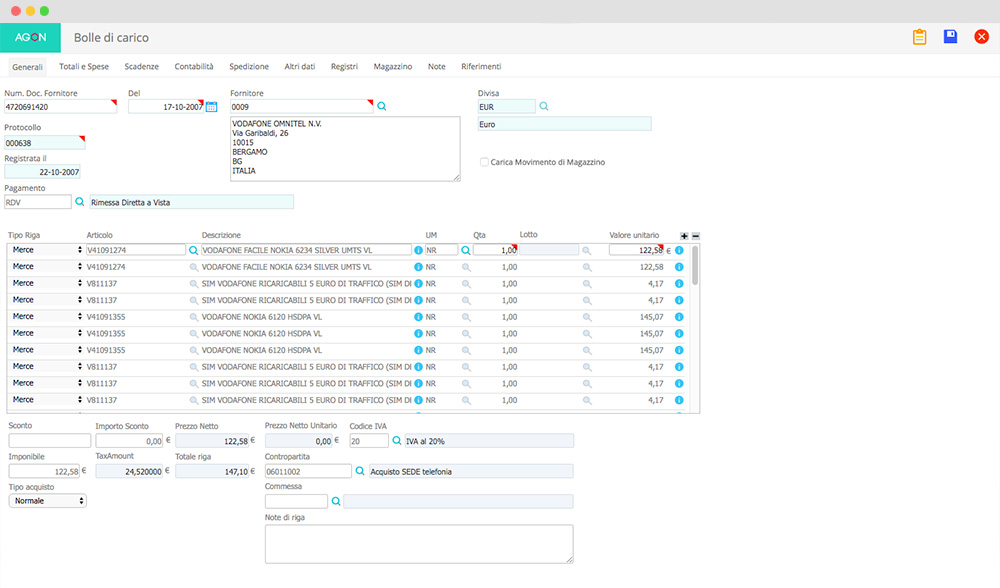Click Lotto search magnifier in first row
The image size is (1000, 588).
[x=587, y=250]
